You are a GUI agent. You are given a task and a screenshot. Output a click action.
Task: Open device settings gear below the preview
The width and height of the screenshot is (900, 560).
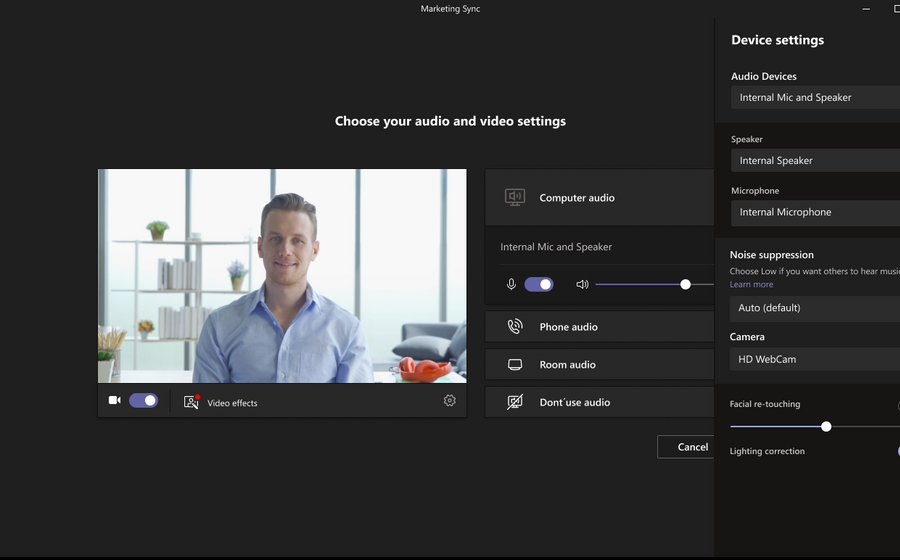[x=449, y=400]
